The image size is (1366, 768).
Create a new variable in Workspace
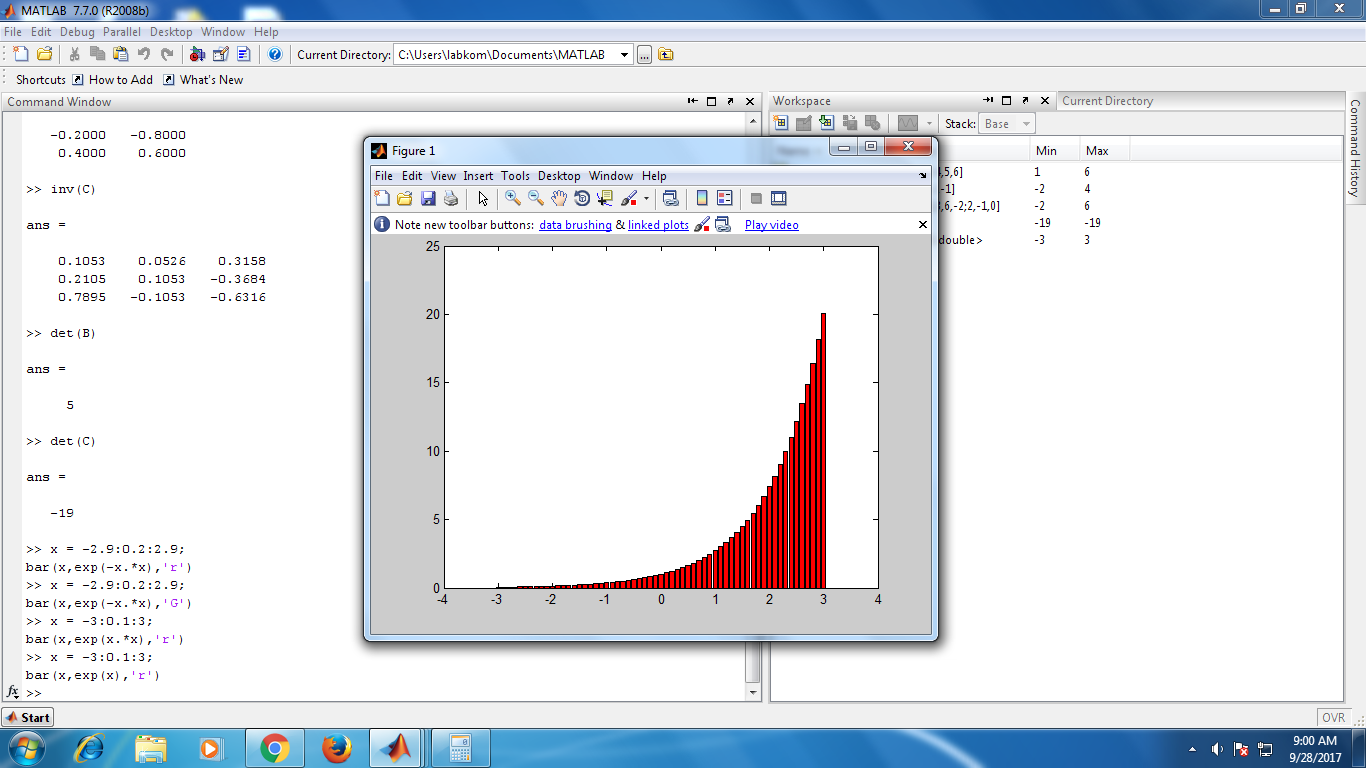781,123
